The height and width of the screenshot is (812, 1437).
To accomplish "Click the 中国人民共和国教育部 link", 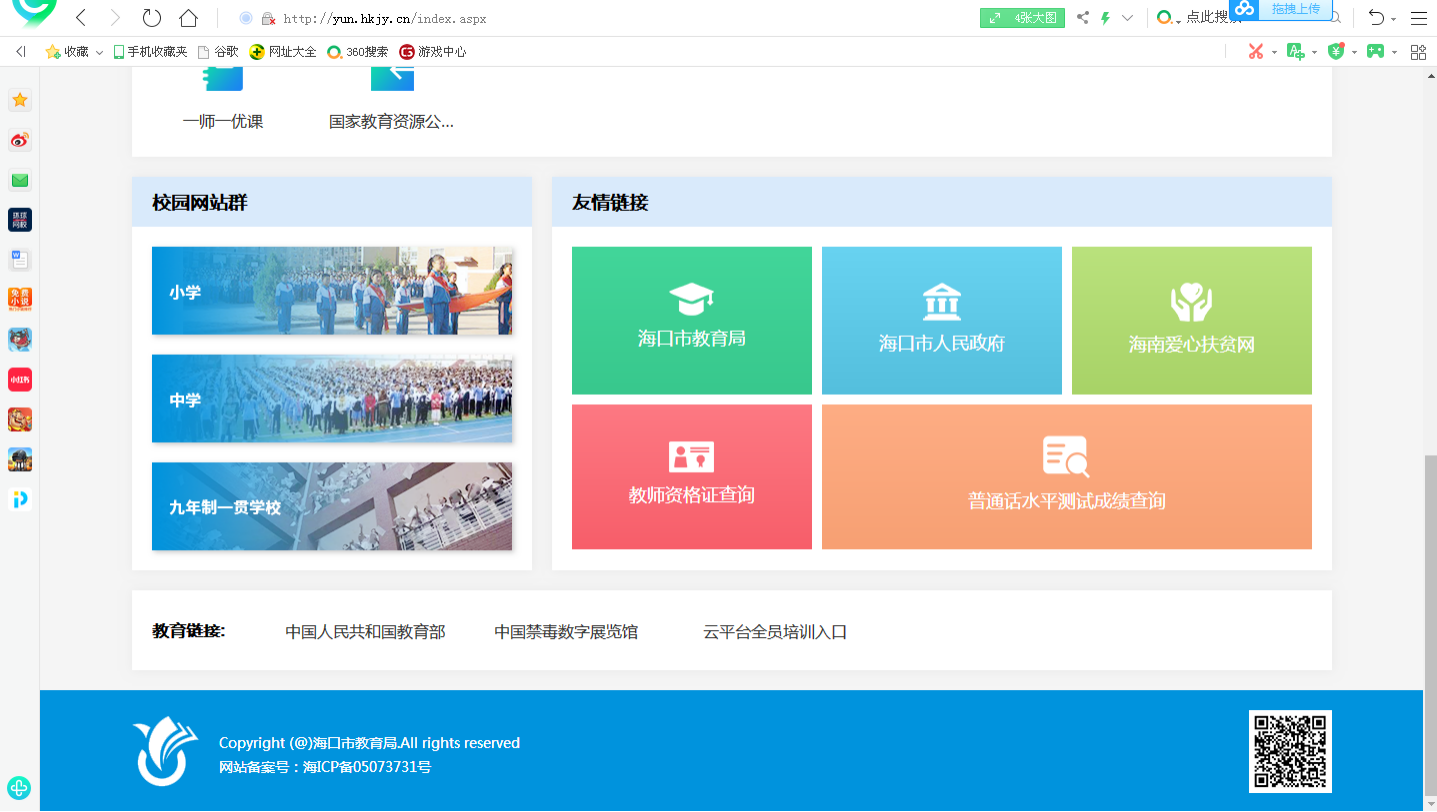I will tap(365, 631).
